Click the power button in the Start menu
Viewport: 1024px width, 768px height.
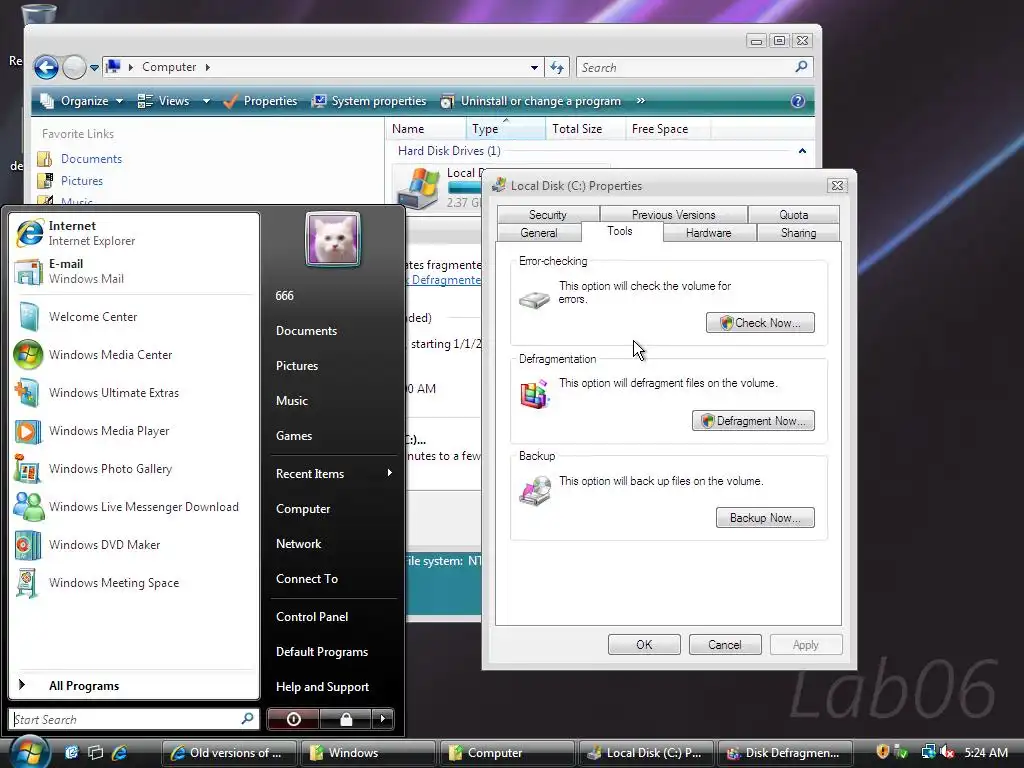pos(293,719)
